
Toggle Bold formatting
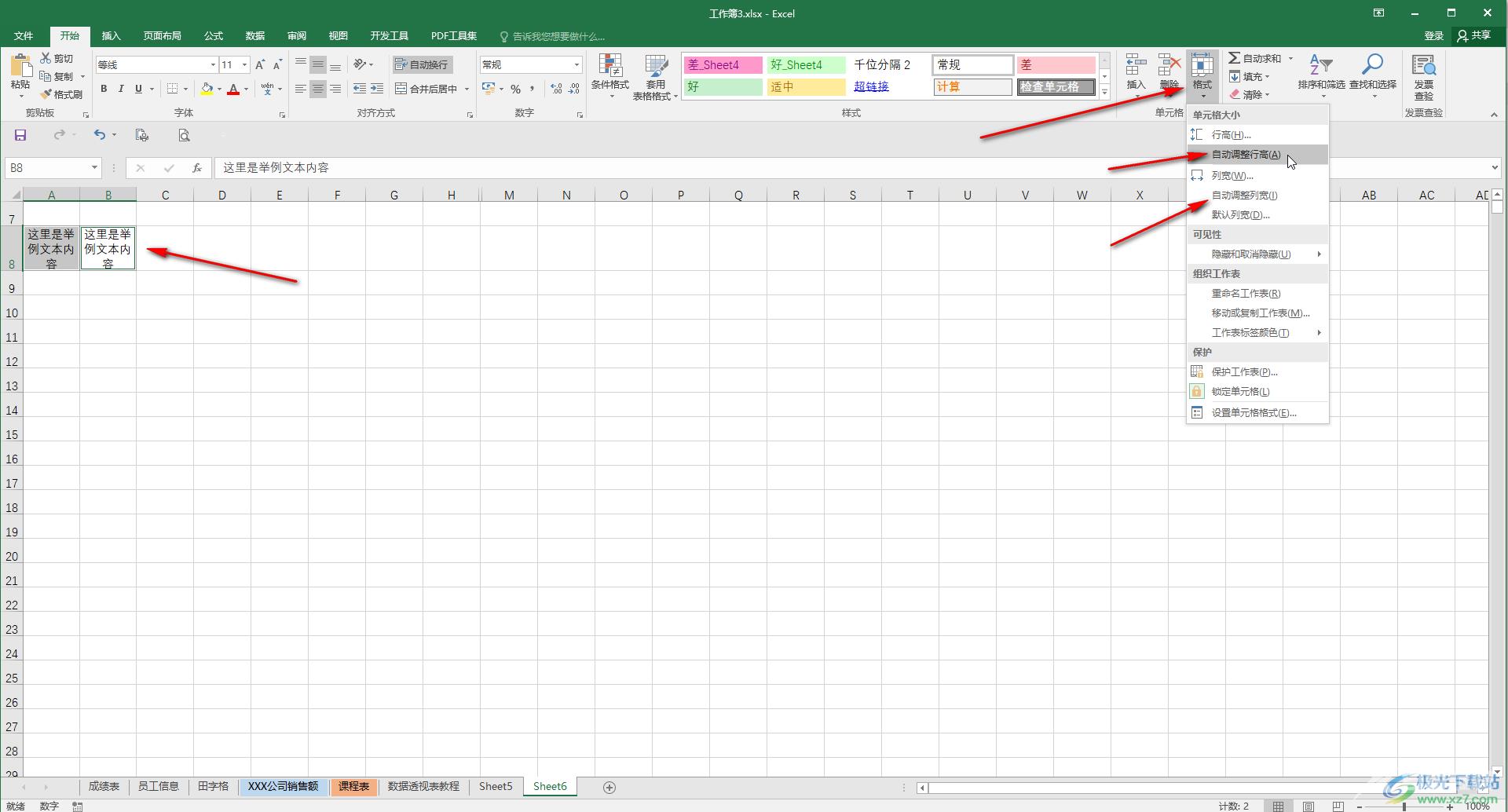[104, 89]
